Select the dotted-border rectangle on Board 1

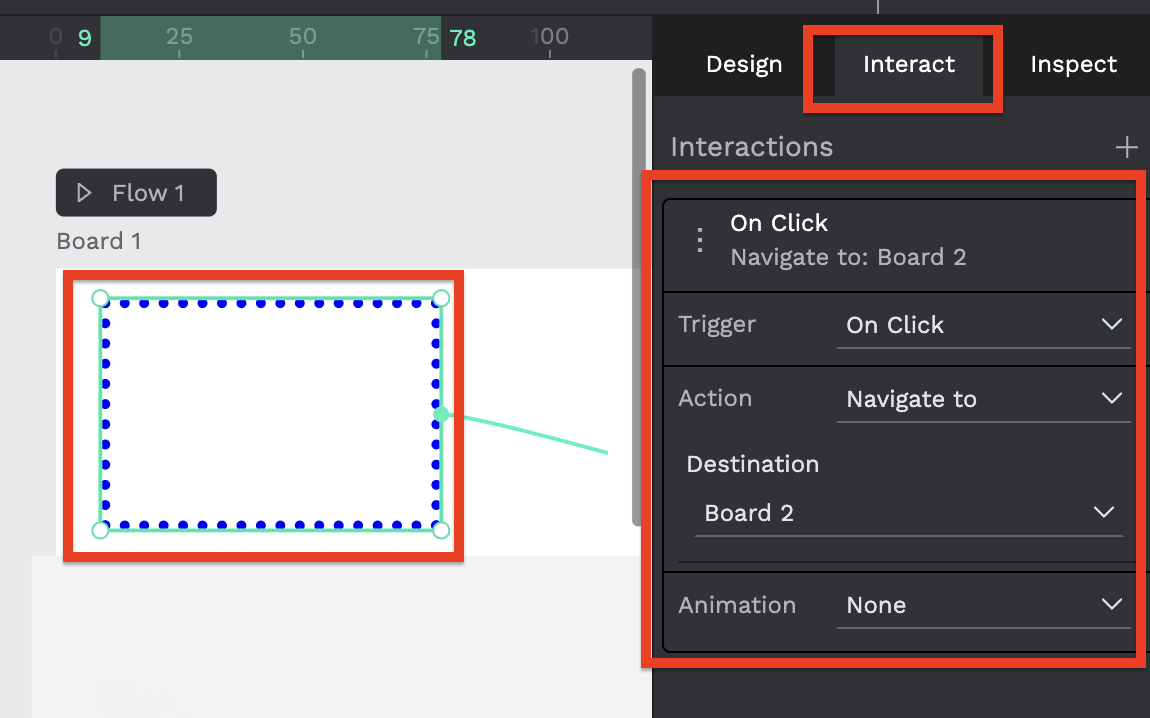click(x=271, y=414)
